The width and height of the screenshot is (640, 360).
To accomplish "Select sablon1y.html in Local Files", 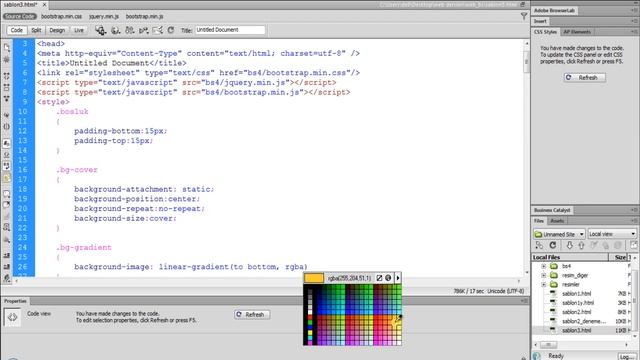I will (578, 303).
